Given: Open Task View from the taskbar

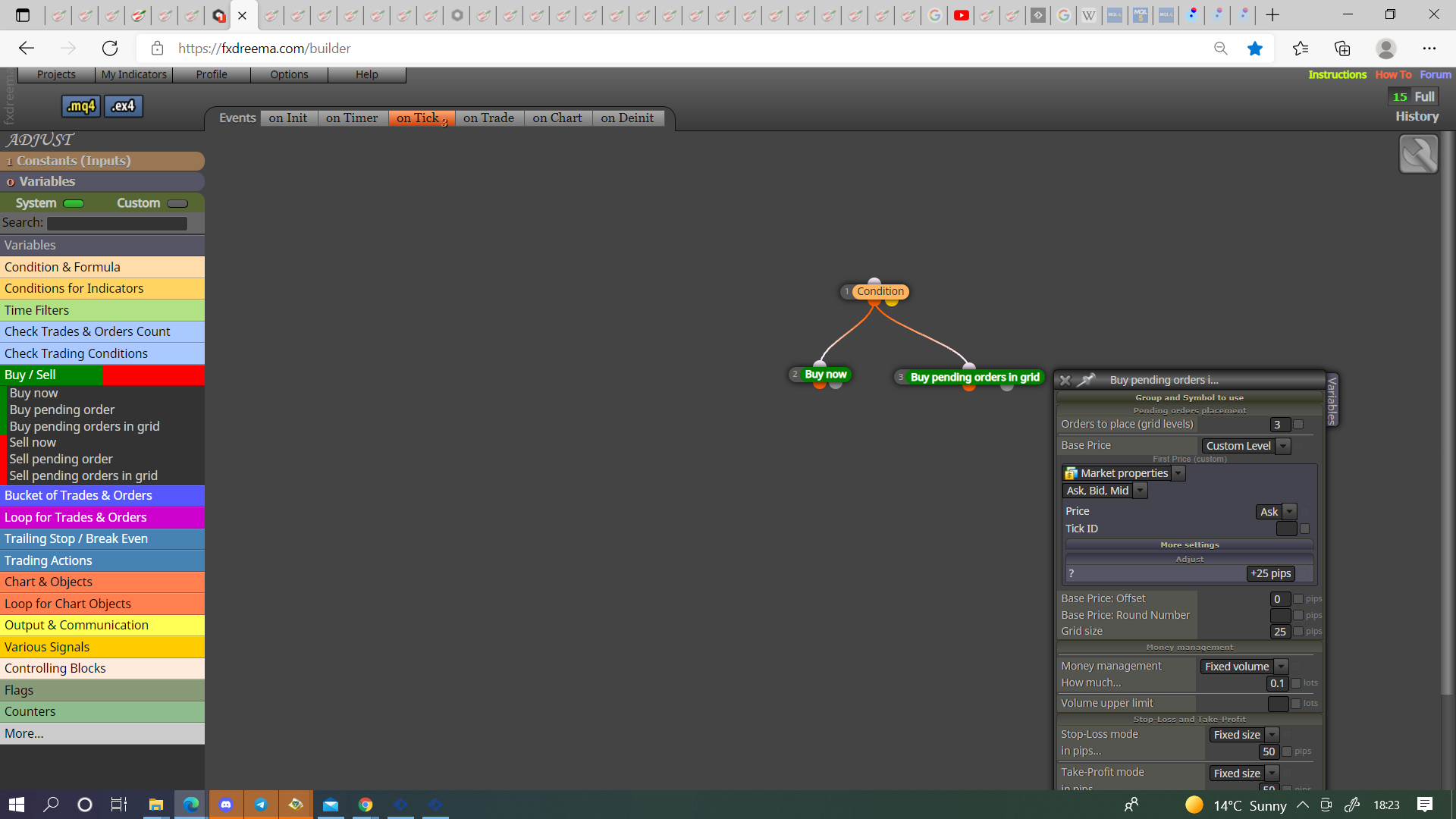Looking at the screenshot, I should (x=119, y=805).
